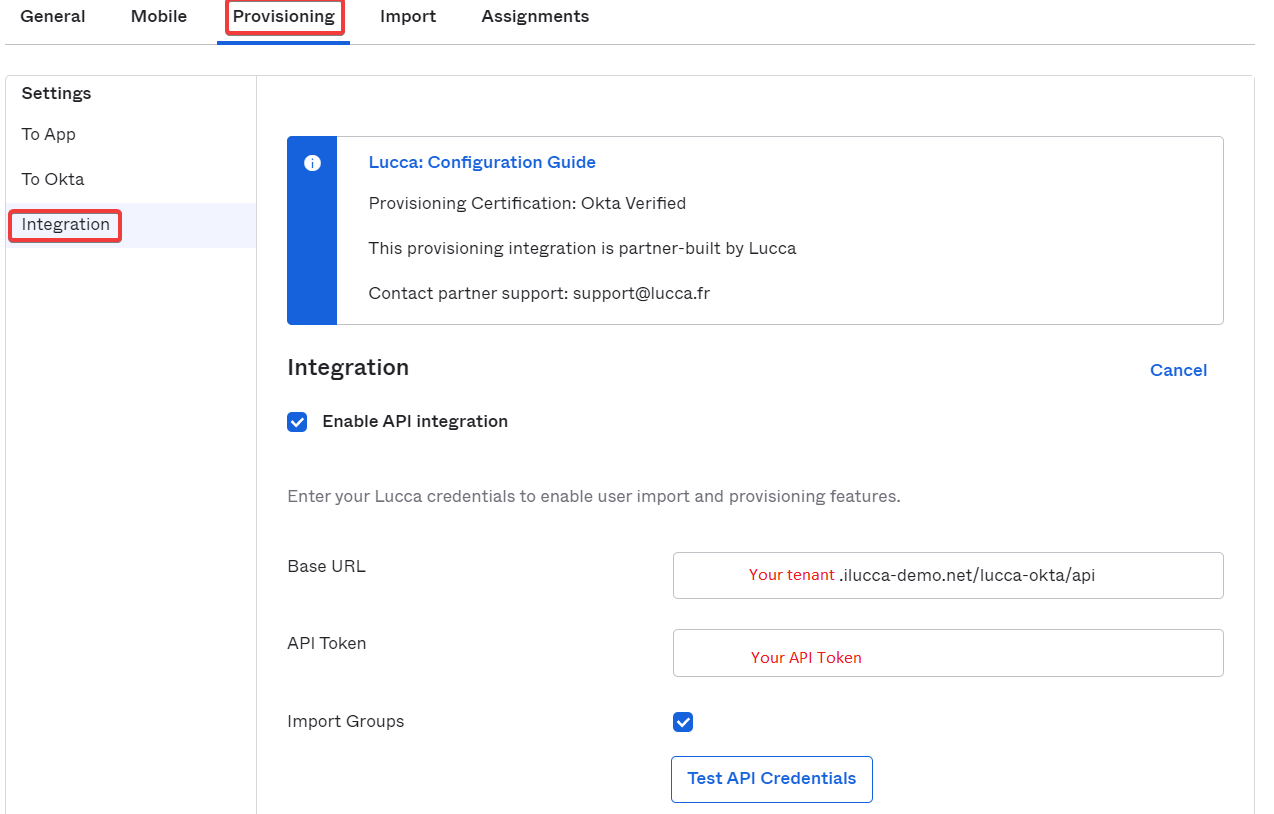Open the General tab
This screenshot has height=814, width=1274.
click(53, 17)
